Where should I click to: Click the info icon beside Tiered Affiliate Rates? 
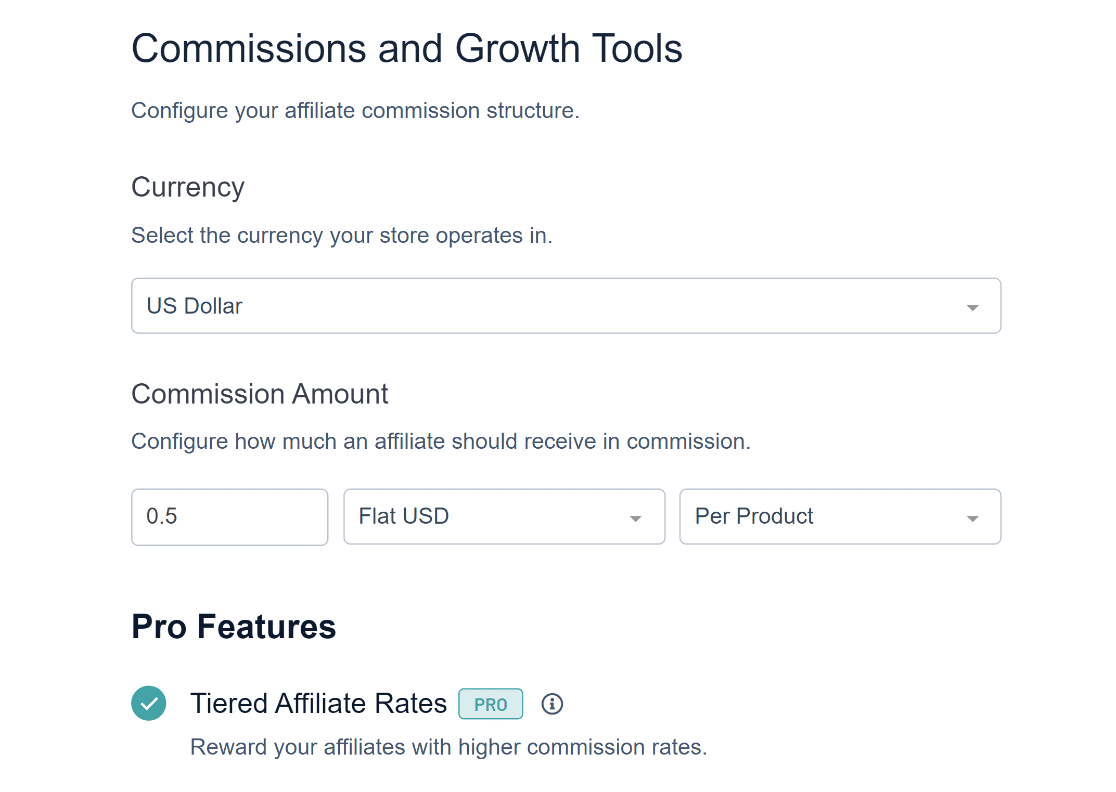point(552,704)
